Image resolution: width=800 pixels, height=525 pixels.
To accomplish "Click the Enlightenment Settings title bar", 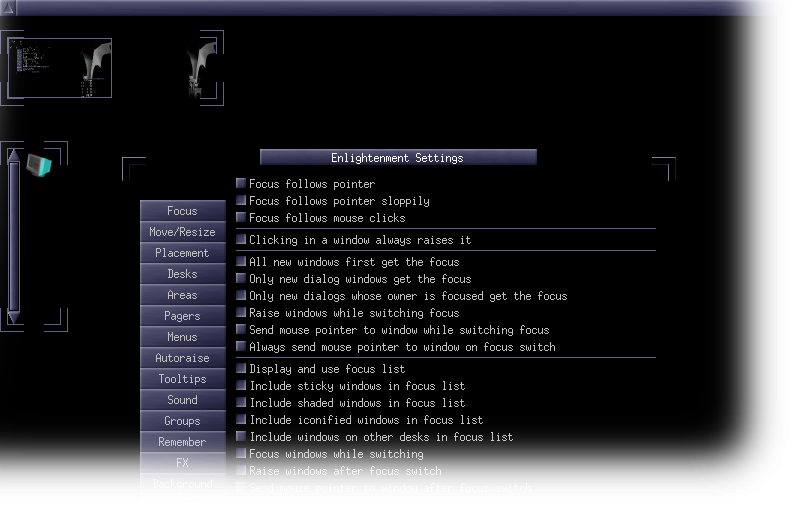I will pyautogui.click(x=398, y=157).
